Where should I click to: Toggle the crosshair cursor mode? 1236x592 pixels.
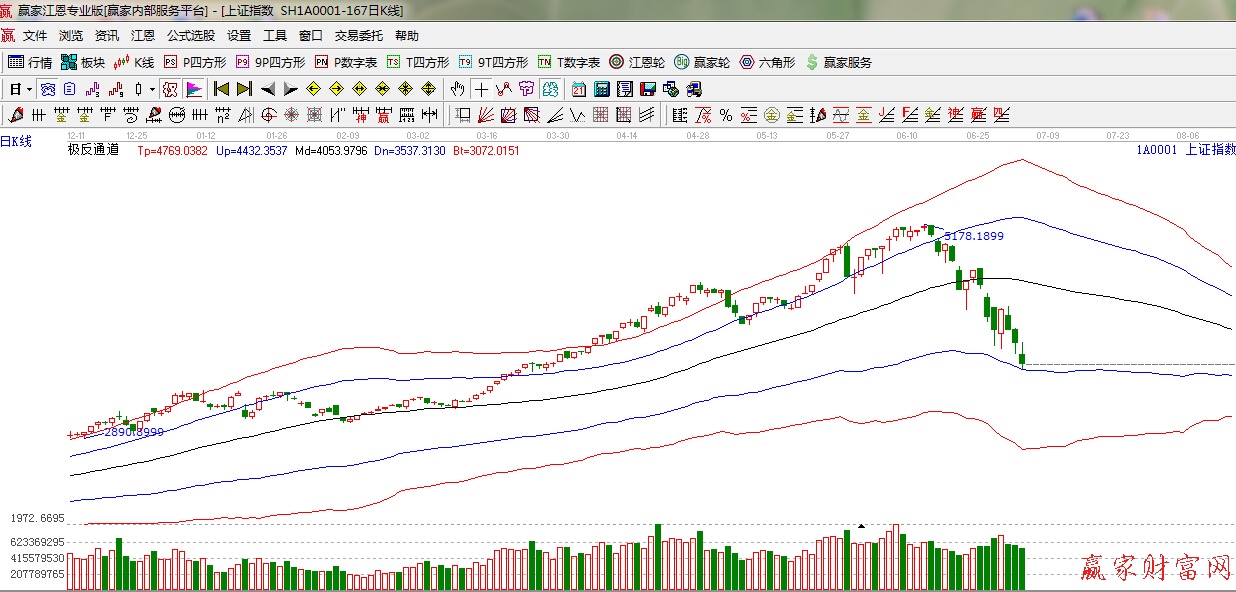[x=481, y=89]
